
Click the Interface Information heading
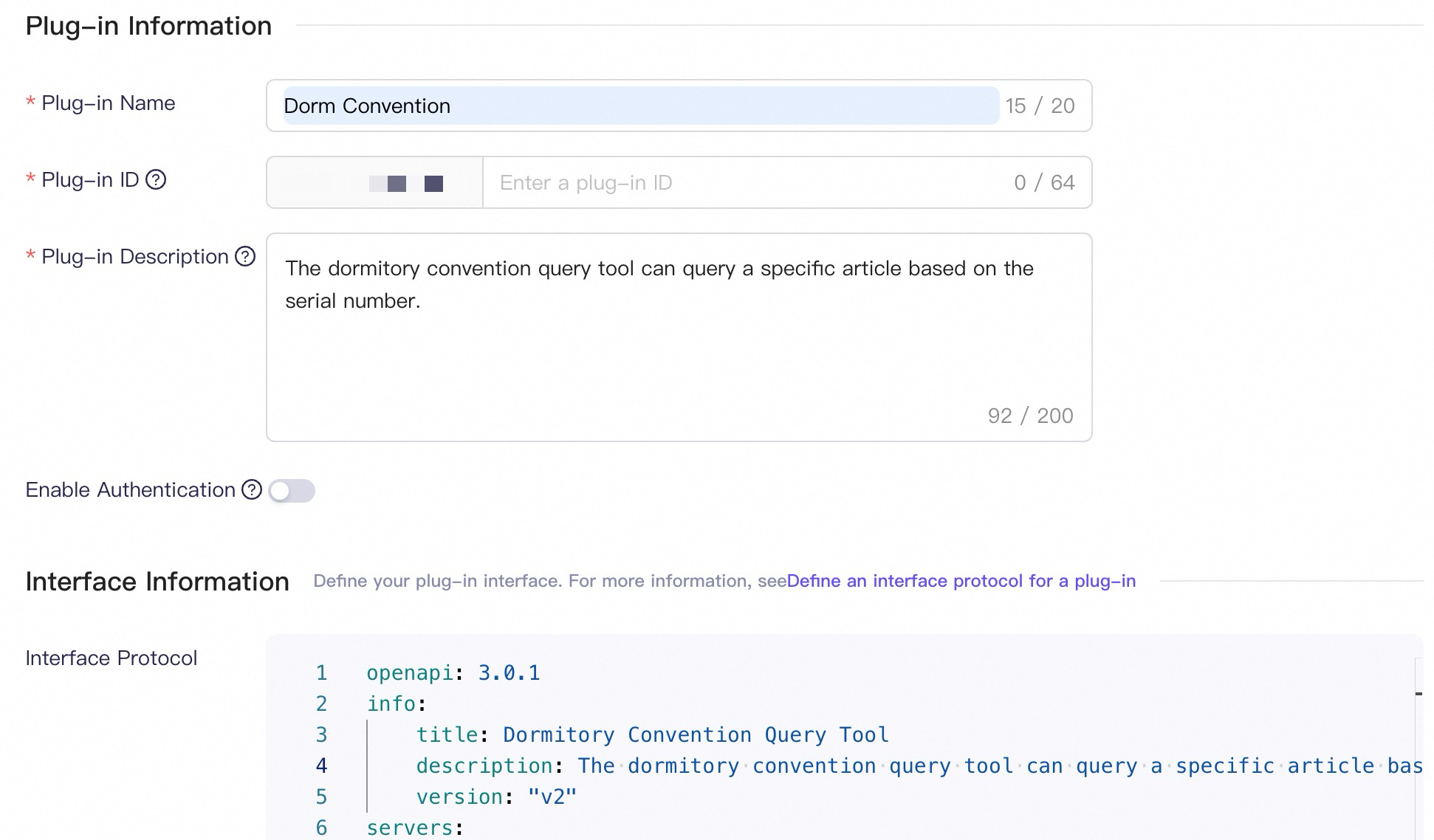coord(157,582)
